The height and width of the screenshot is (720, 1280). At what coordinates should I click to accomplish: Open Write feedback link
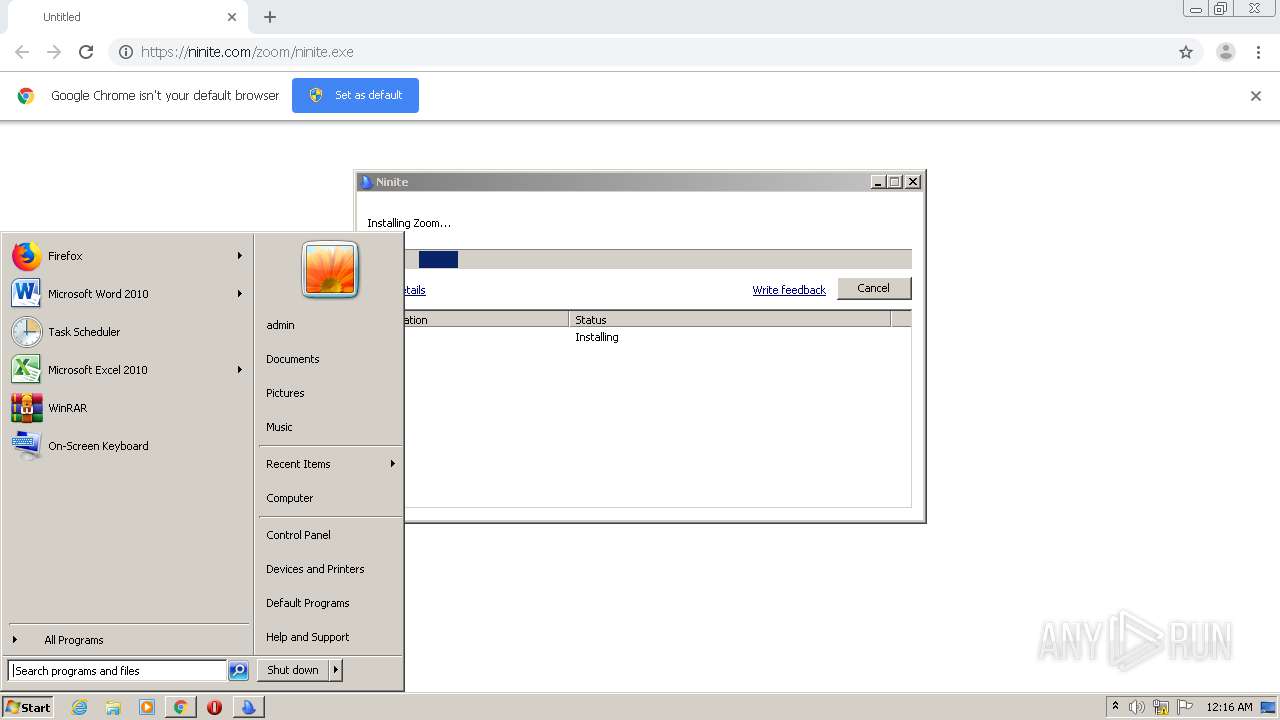[789, 290]
